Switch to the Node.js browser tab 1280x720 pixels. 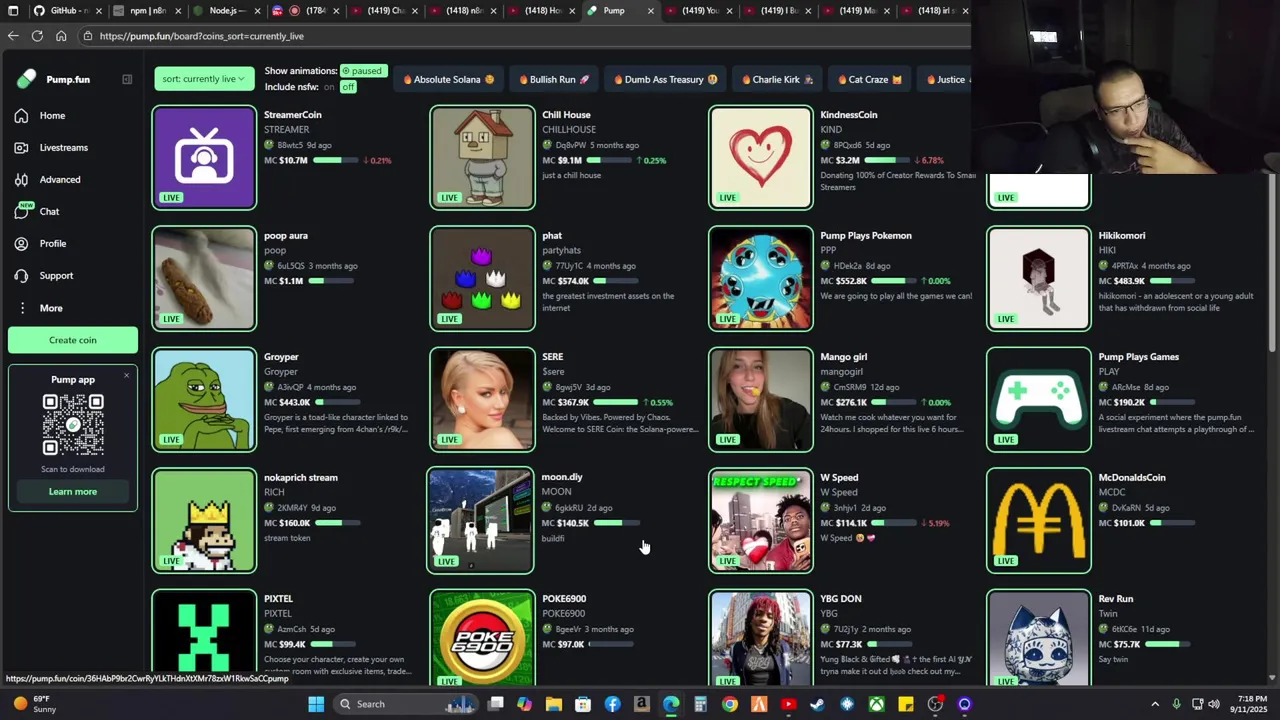tap(227, 11)
